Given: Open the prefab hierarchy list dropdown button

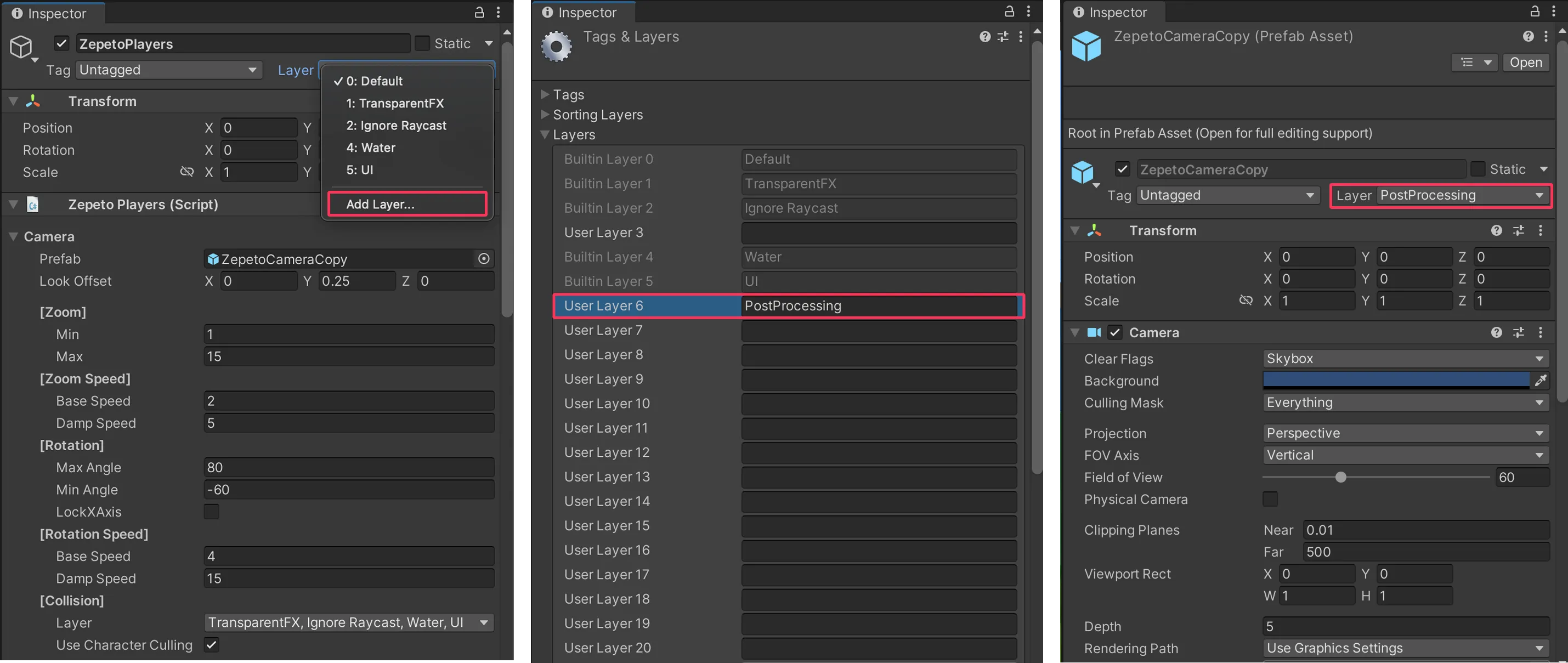Looking at the screenshot, I should [x=1474, y=62].
